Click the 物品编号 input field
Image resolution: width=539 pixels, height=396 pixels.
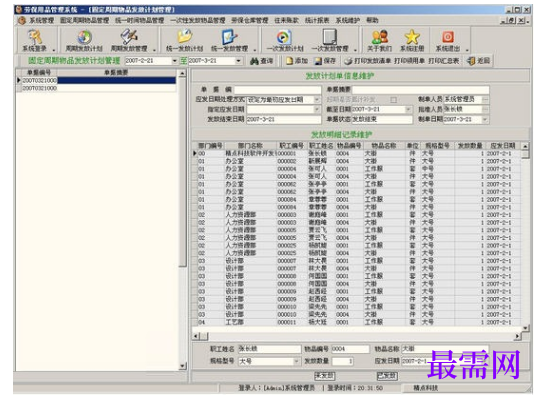point(350,349)
